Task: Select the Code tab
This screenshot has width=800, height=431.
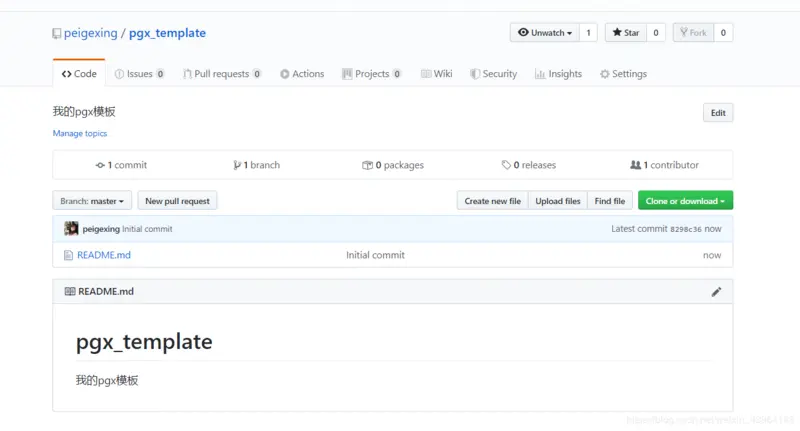Action: (x=79, y=73)
